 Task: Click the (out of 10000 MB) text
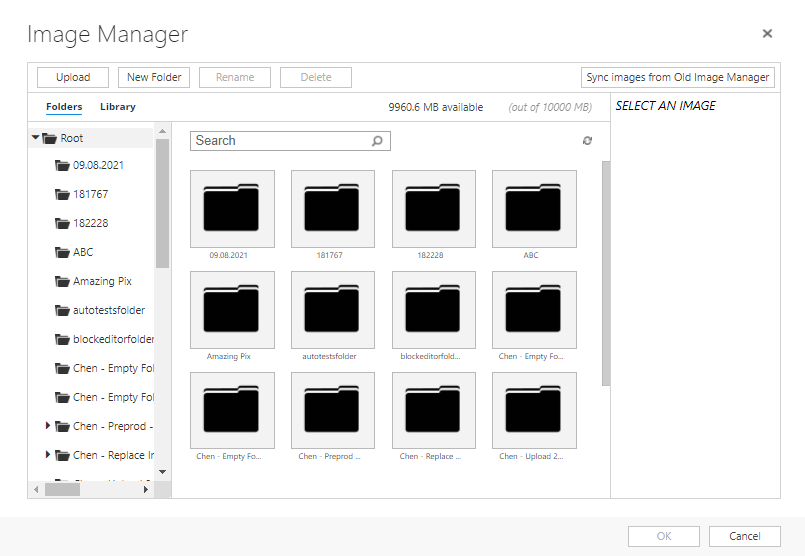point(550,107)
